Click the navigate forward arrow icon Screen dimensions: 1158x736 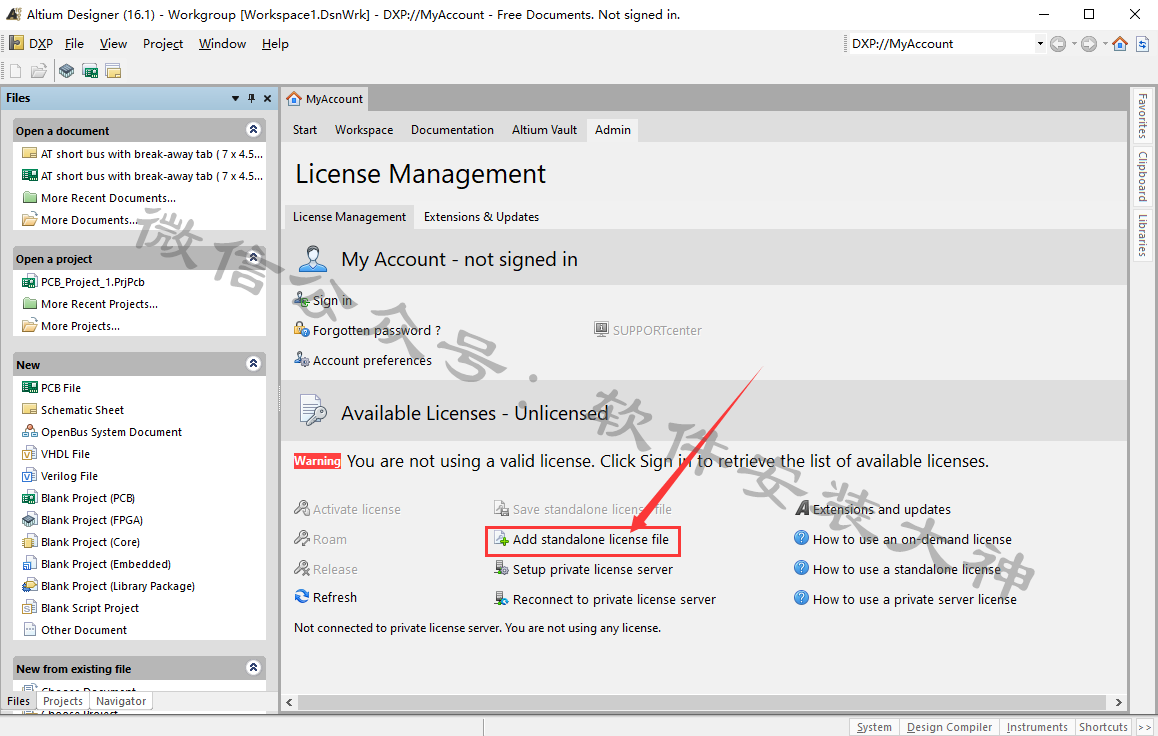(1089, 44)
